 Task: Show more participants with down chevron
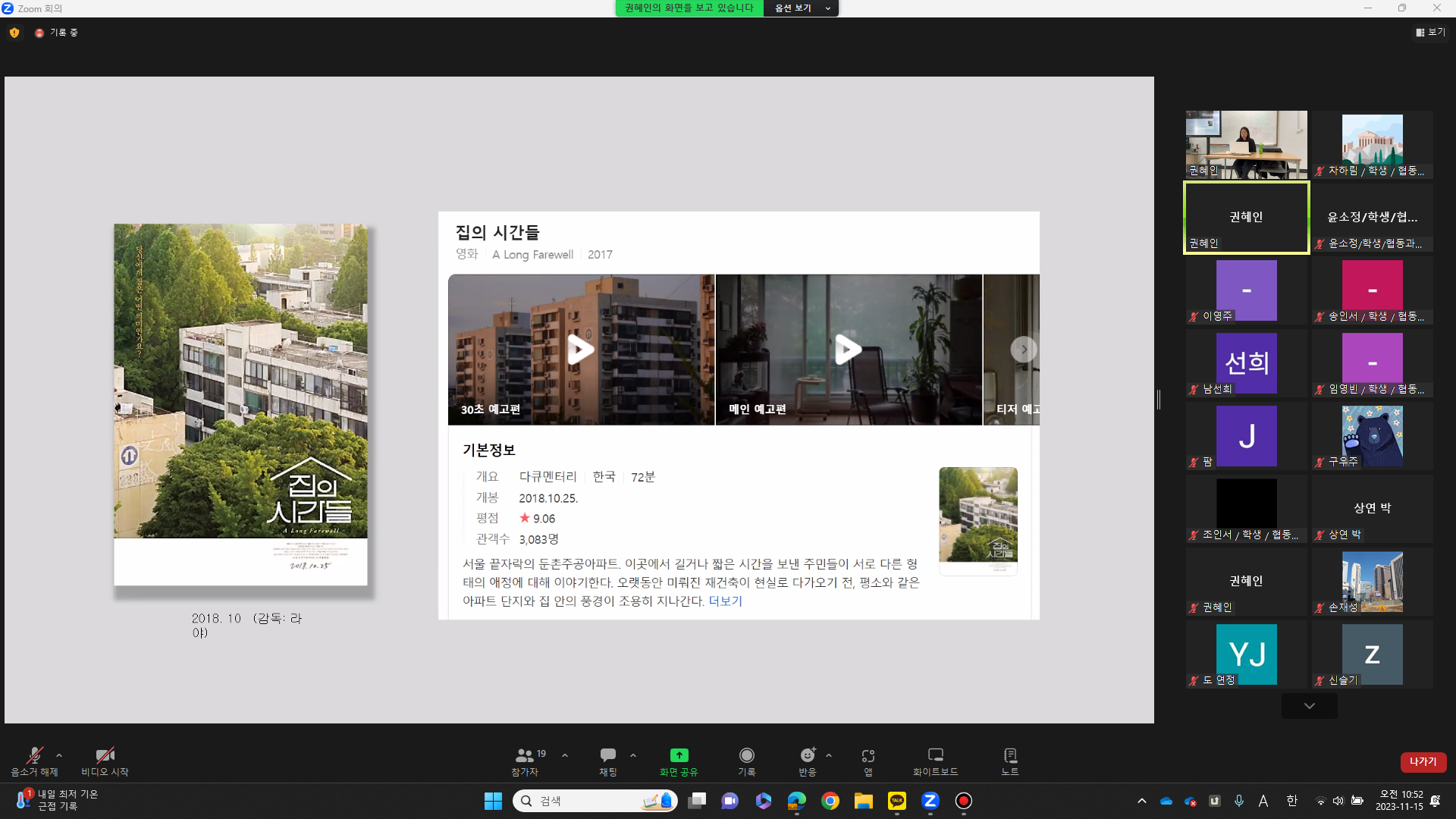pyautogui.click(x=1310, y=706)
